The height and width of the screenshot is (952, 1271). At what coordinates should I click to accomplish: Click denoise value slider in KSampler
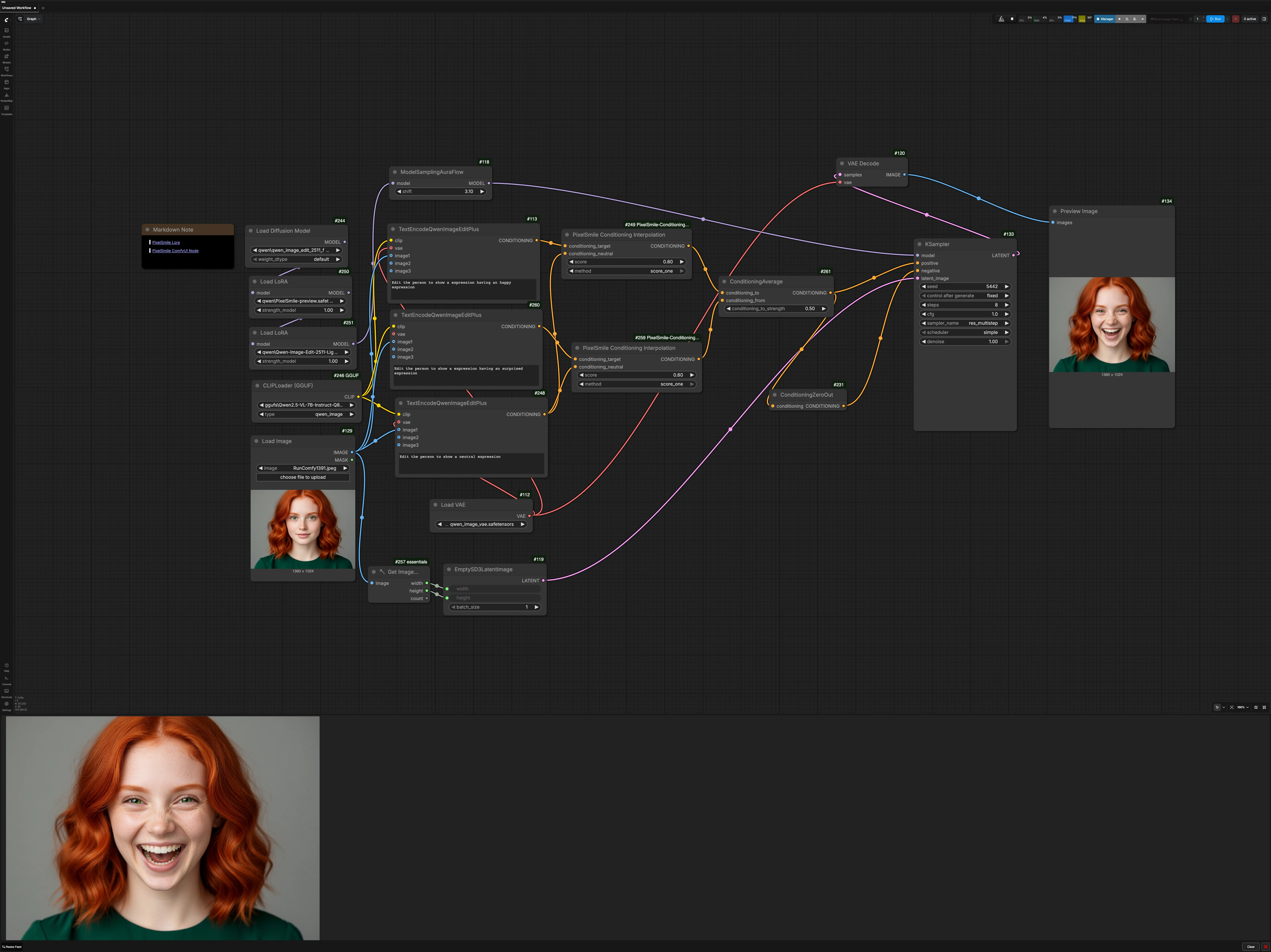(x=965, y=341)
